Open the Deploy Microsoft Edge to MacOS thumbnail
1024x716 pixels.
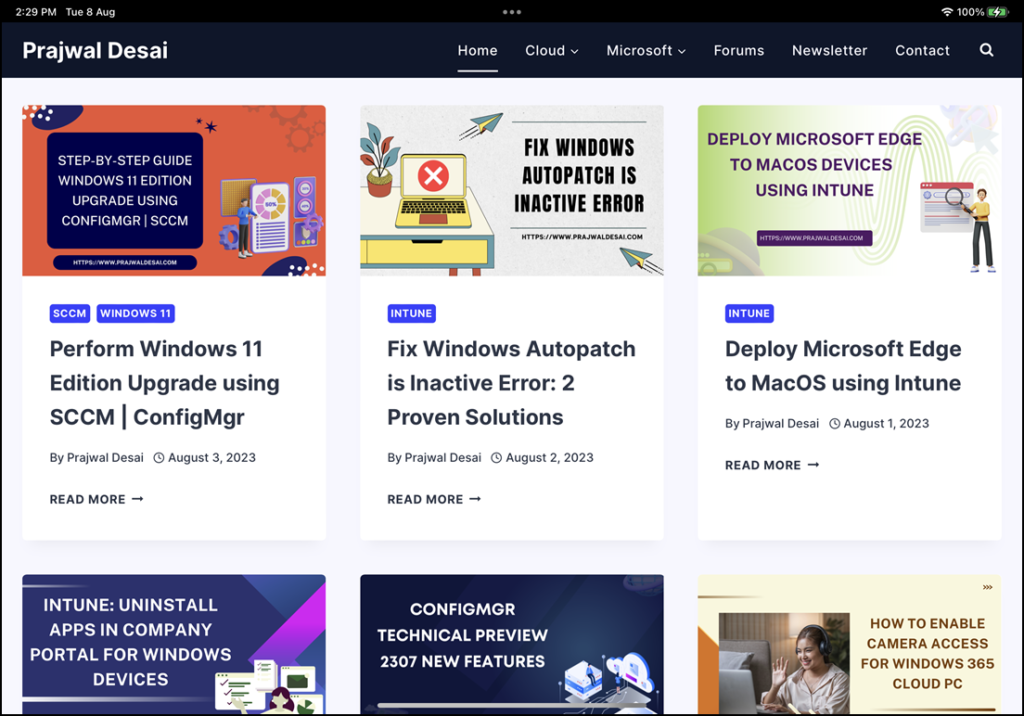click(x=849, y=191)
